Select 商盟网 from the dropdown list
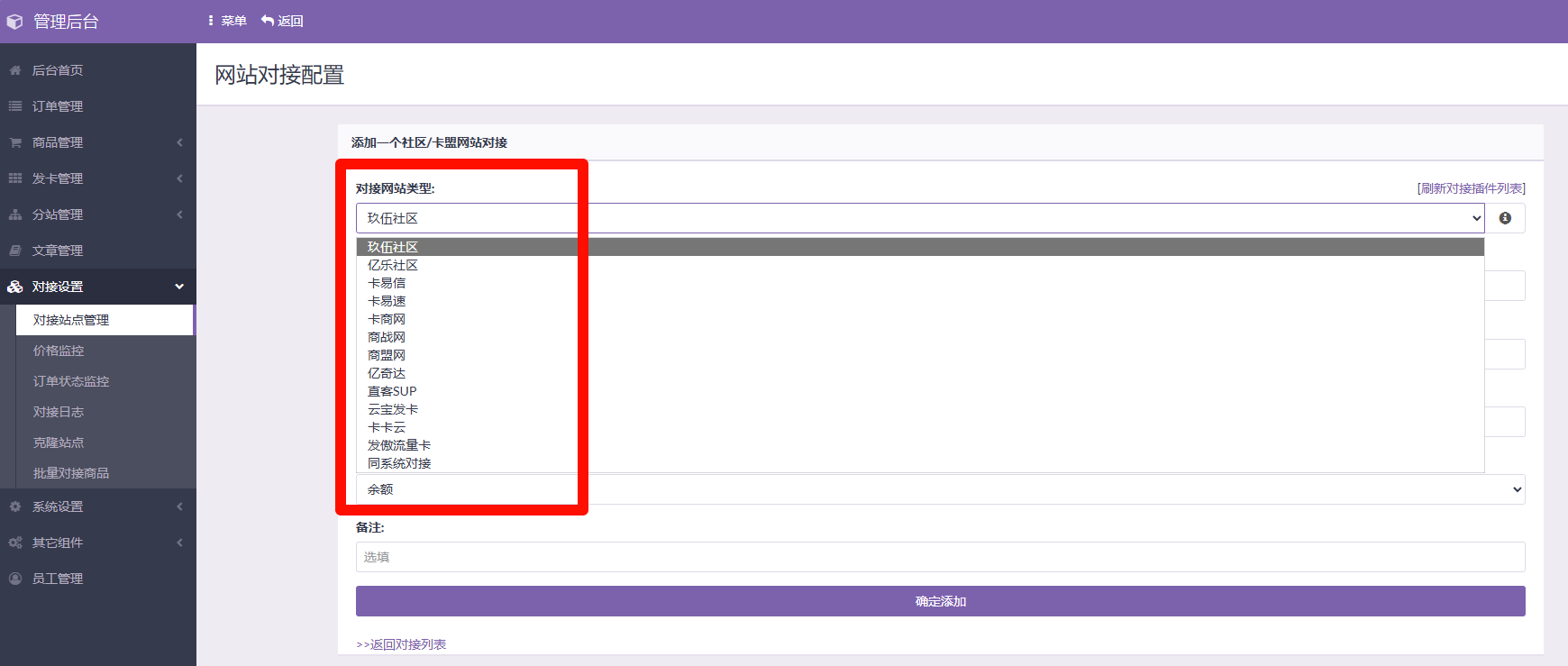 point(920,355)
